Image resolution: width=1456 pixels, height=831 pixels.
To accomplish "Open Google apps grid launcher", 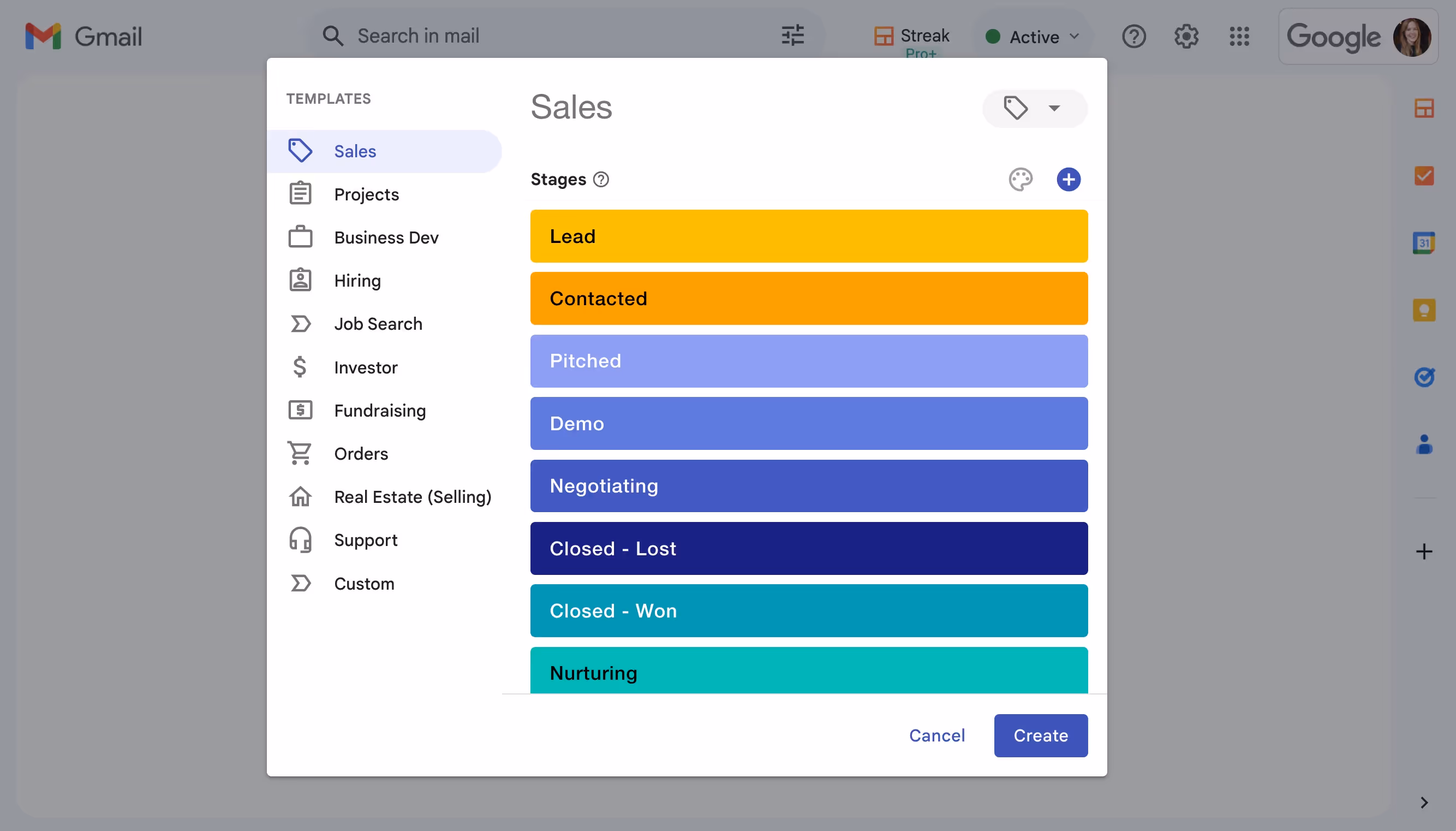I will [x=1239, y=37].
